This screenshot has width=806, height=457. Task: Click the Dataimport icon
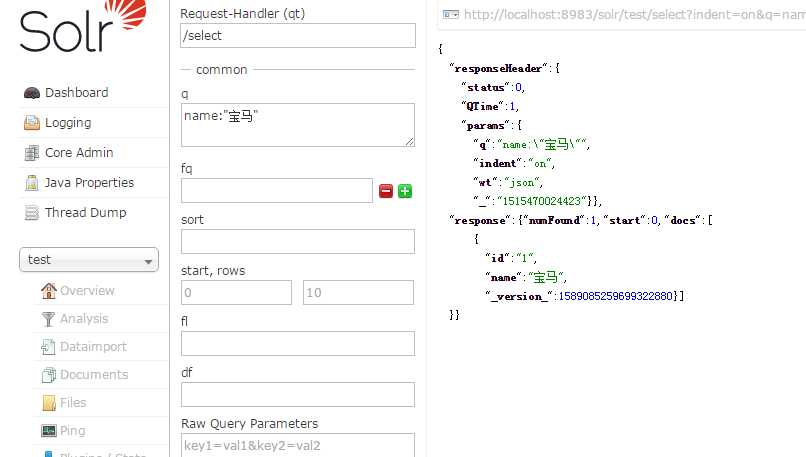click(x=48, y=347)
